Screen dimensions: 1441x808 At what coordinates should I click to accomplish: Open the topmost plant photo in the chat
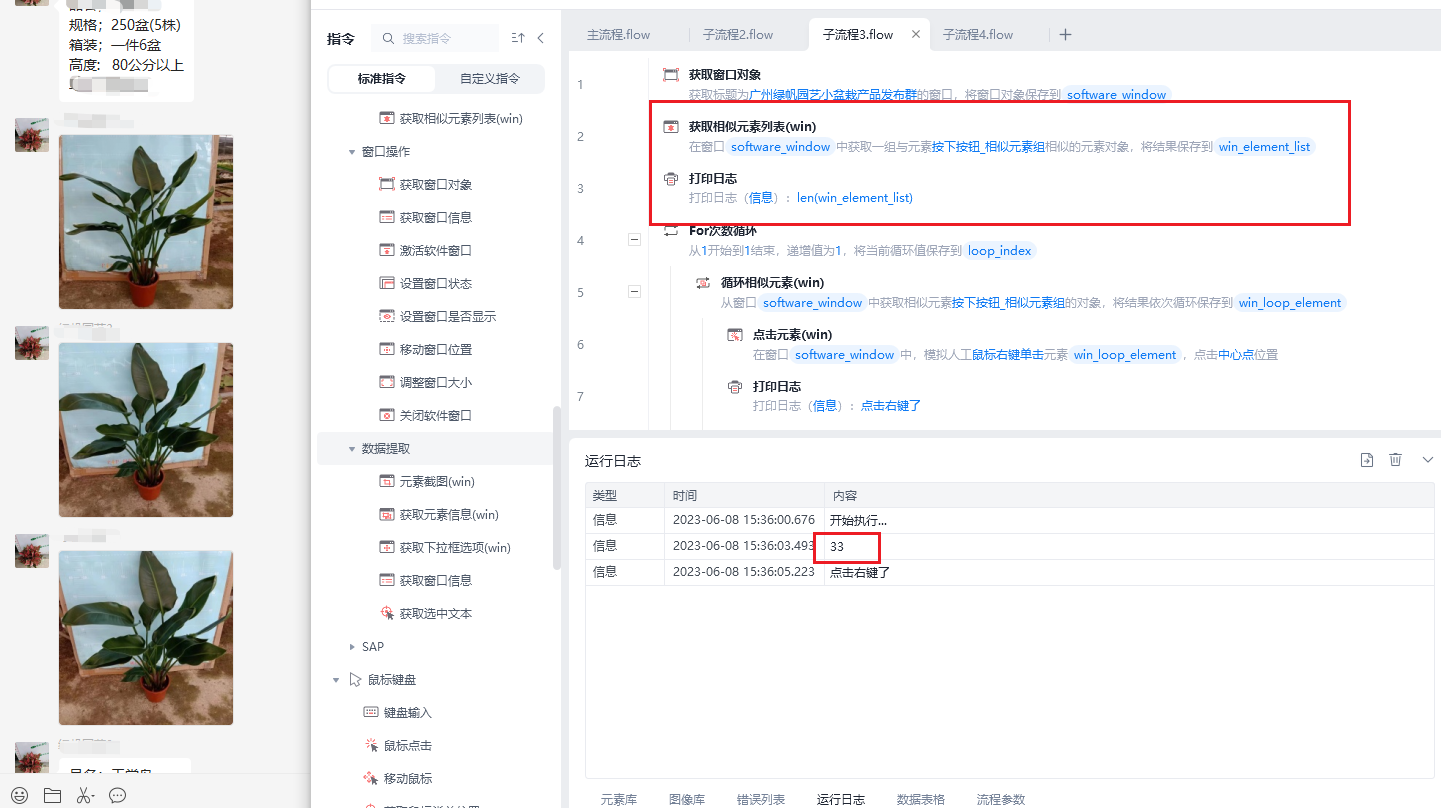tap(146, 222)
